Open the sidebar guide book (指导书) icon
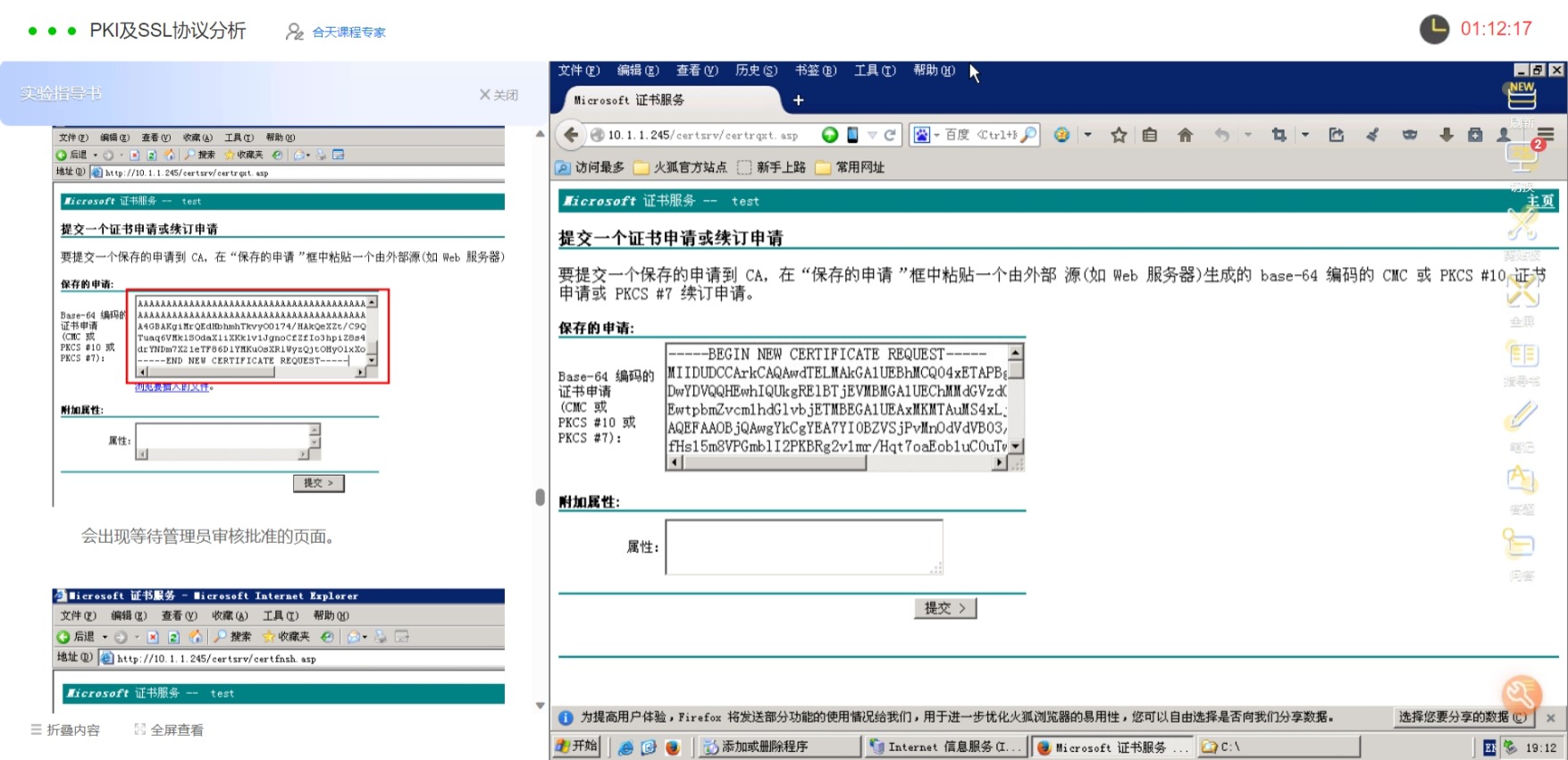 [x=1522, y=355]
